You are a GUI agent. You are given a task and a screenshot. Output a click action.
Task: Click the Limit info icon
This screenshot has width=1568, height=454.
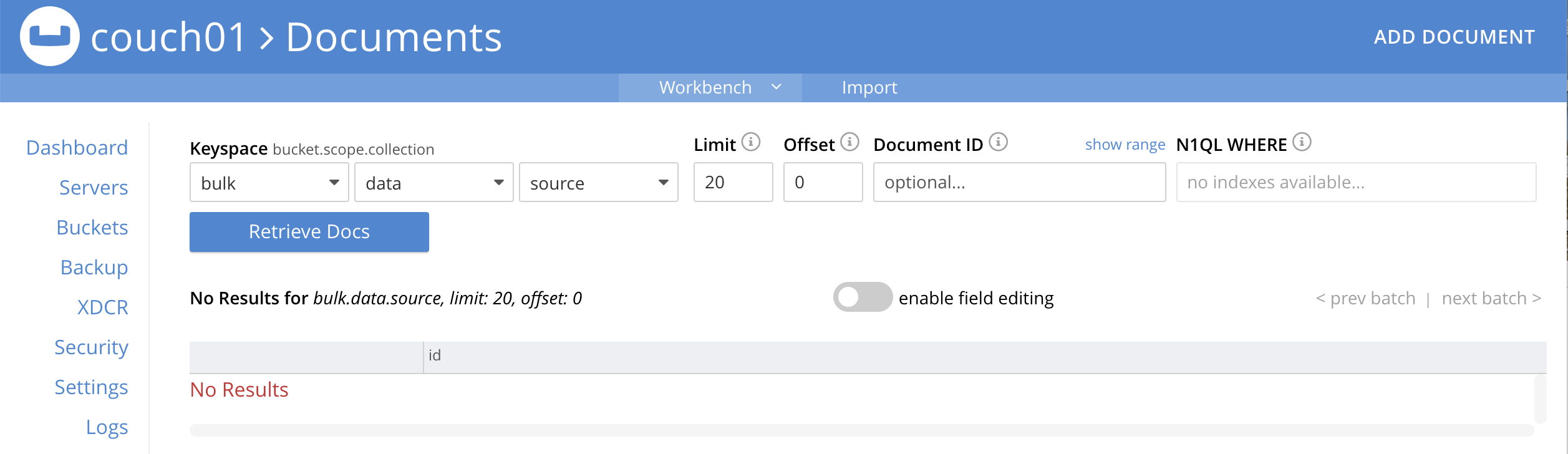tap(751, 142)
